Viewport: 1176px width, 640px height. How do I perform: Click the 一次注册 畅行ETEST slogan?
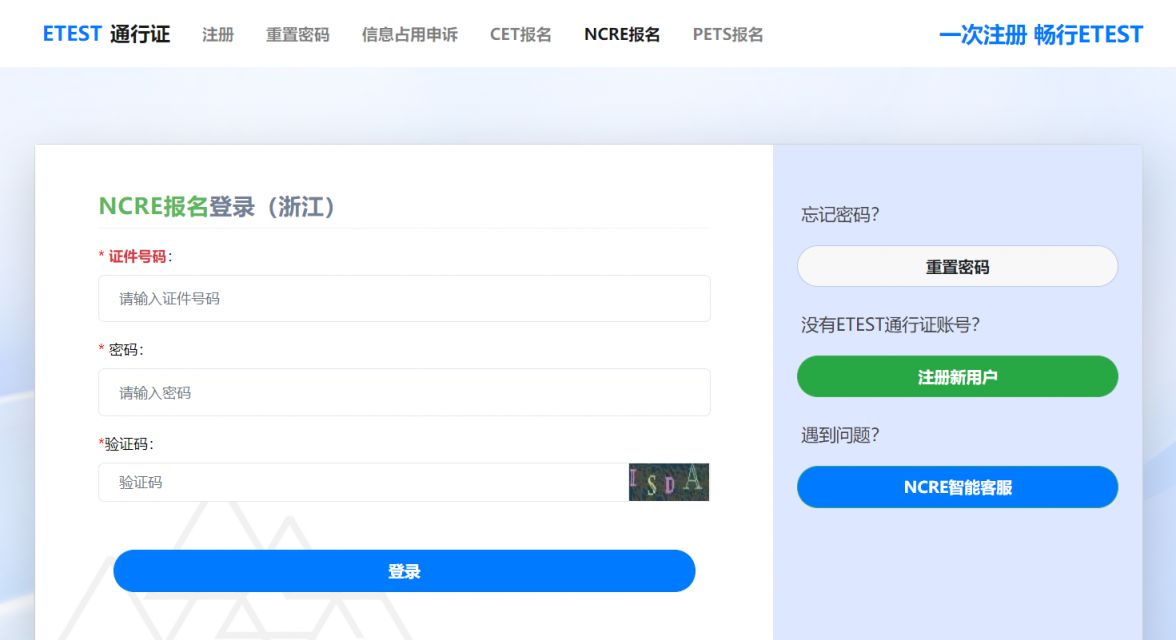1041,35
